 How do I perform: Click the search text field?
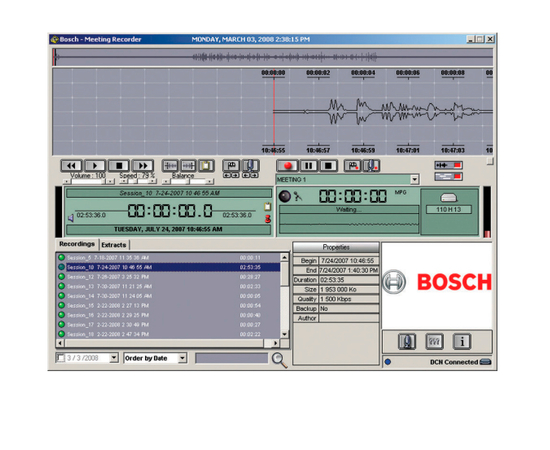click(232, 358)
